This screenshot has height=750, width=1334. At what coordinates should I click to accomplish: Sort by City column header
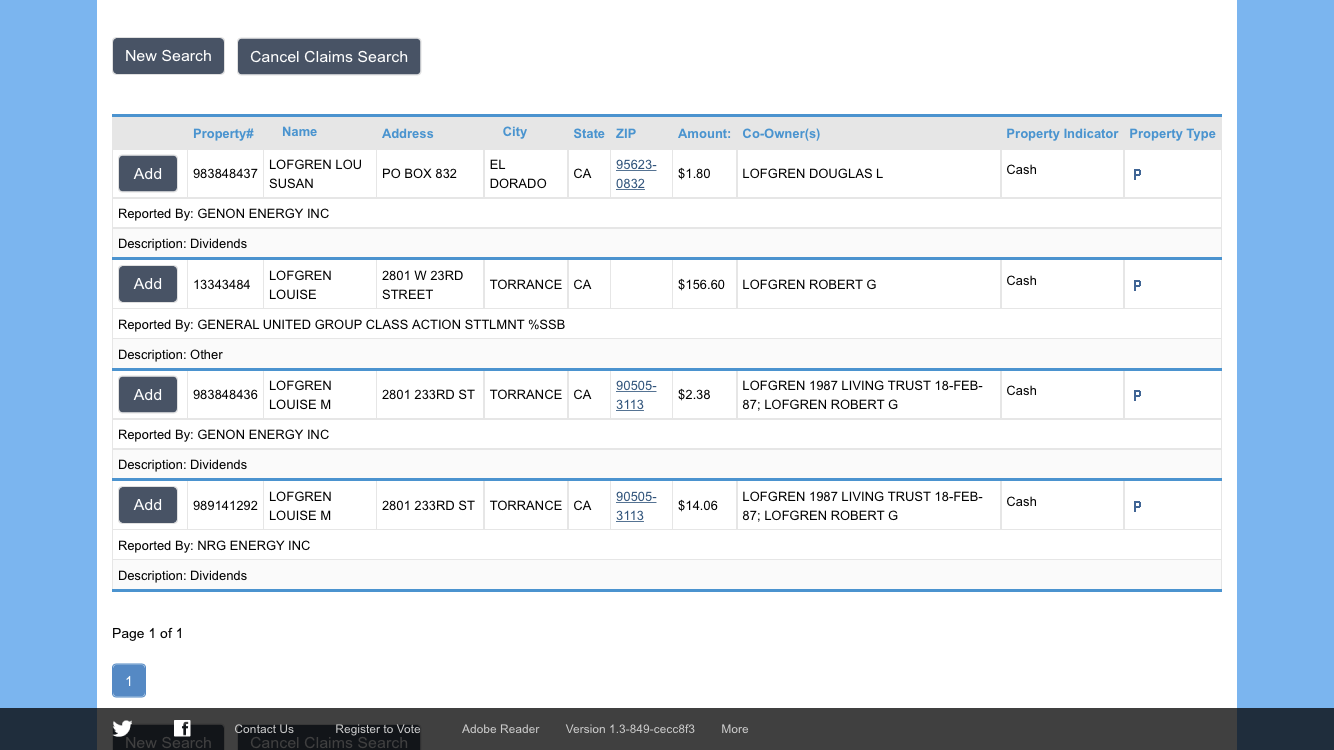click(514, 131)
